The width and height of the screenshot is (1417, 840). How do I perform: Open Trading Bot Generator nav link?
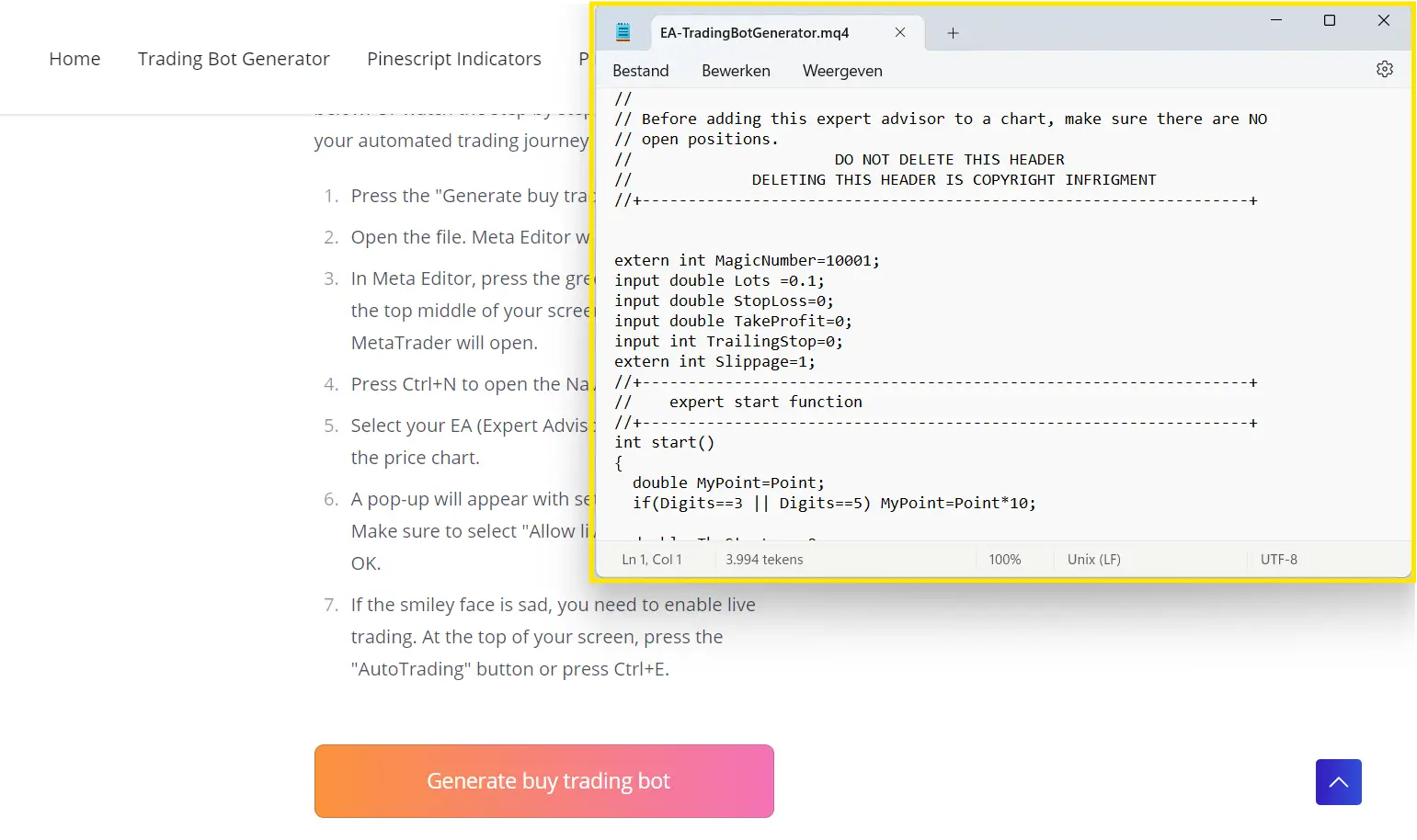[234, 59]
